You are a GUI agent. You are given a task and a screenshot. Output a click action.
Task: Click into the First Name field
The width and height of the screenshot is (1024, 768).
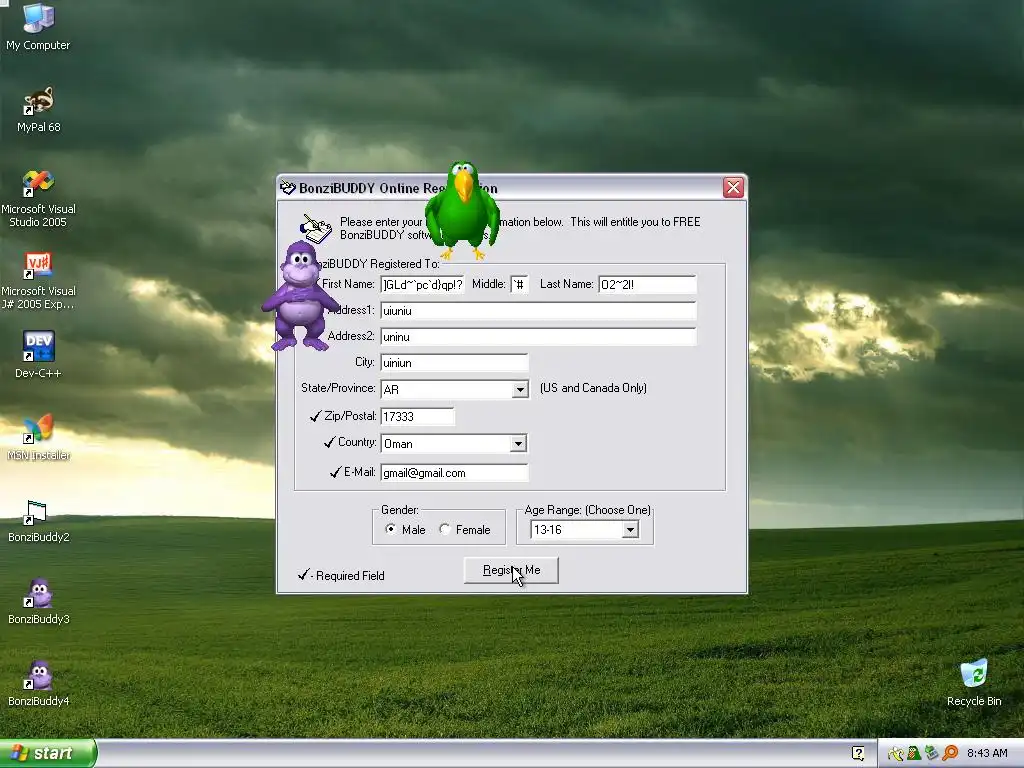point(422,284)
